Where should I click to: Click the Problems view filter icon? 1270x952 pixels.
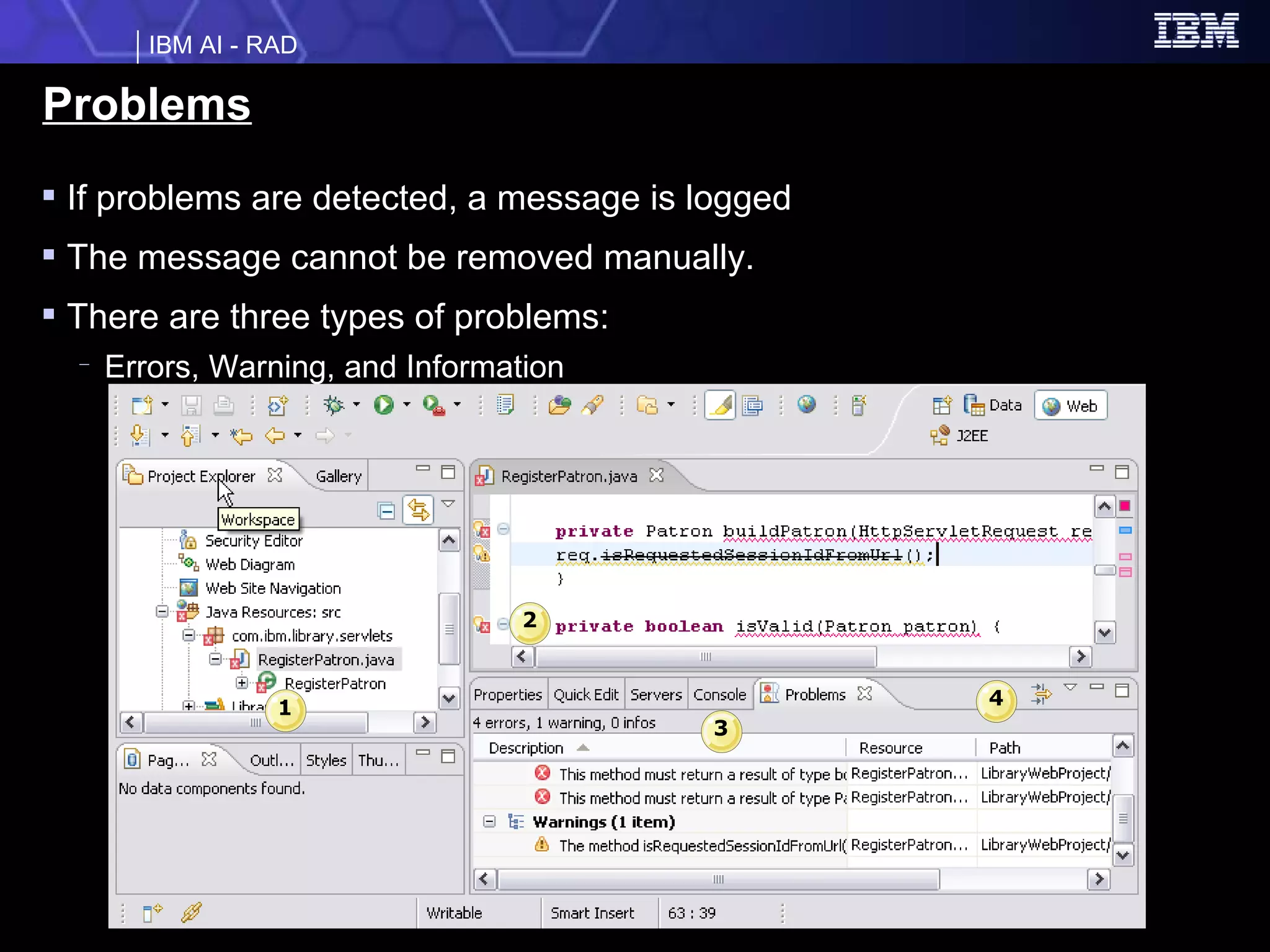coord(1041,694)
